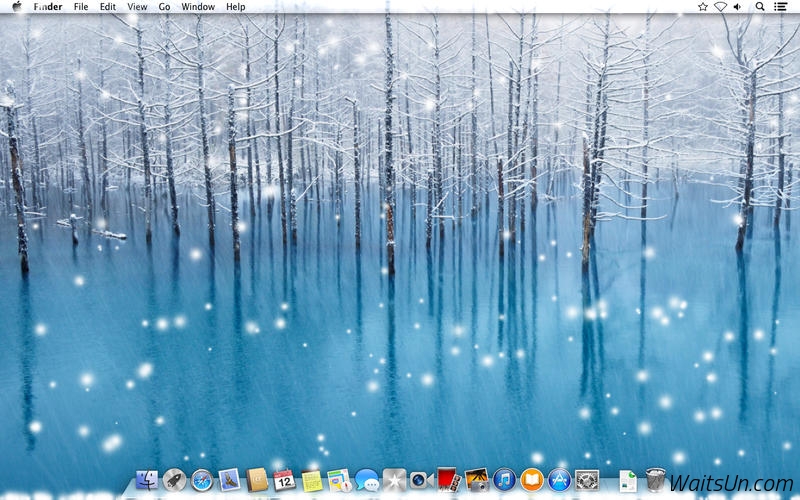This screenshot has height=500, width=800.
Task: Open the Wi-Fi status menu
Action: tap(720, 7)
